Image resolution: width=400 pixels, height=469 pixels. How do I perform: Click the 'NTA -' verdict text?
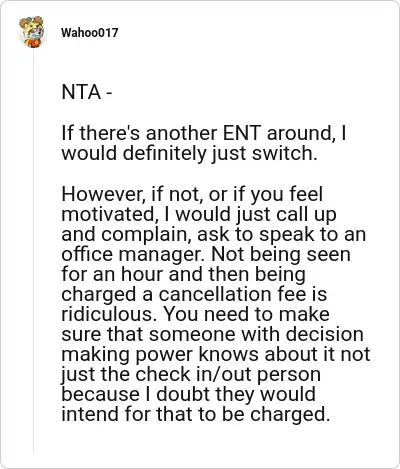click(x=87, y=92)
